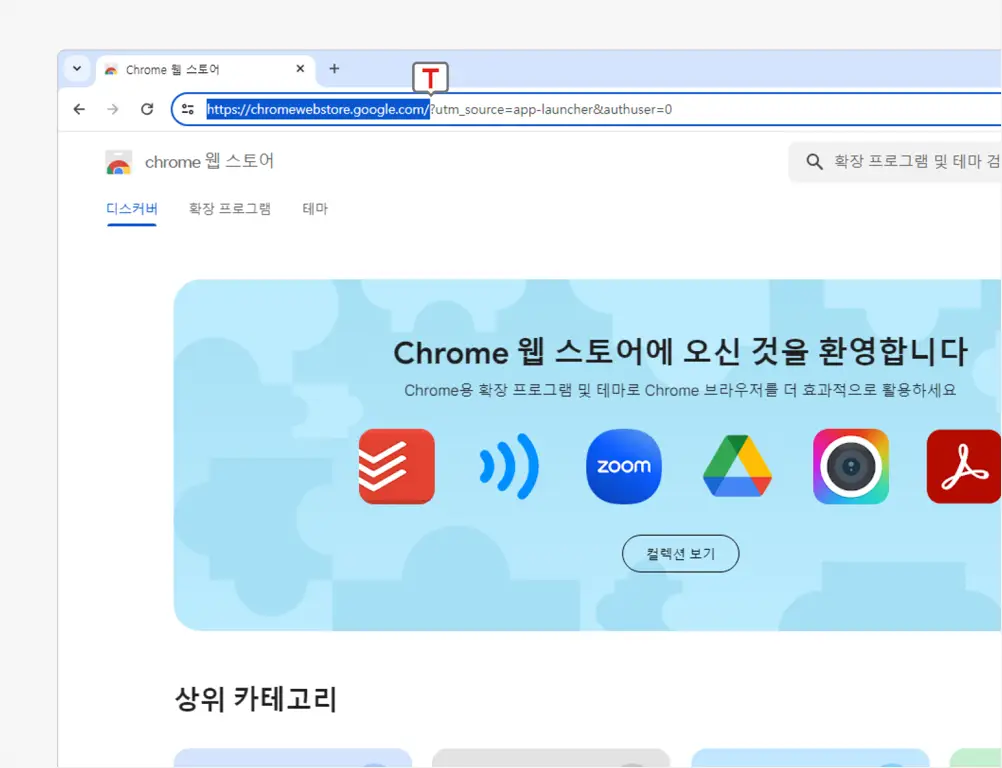1002x768 pixels.
Task: Open the Zoom app icon
Action: pyautogui.click(x=623, y=466)
